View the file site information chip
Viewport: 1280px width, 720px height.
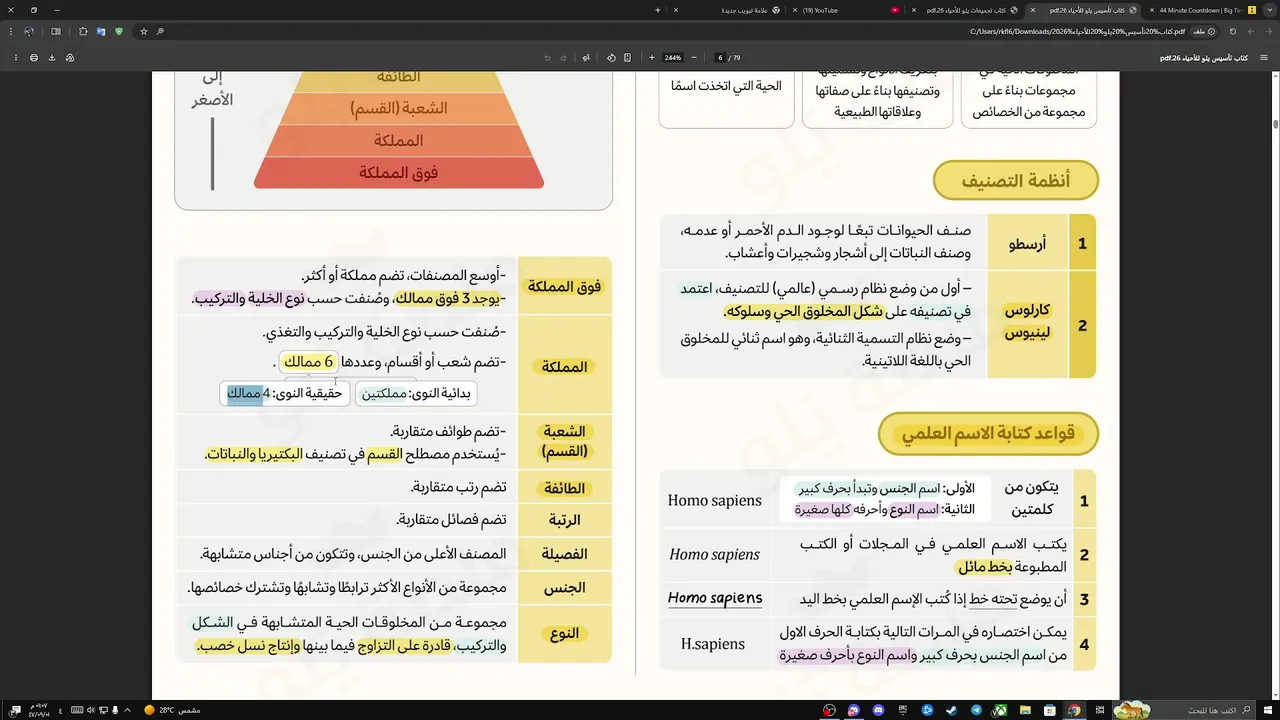click(x=1204, y=31)
